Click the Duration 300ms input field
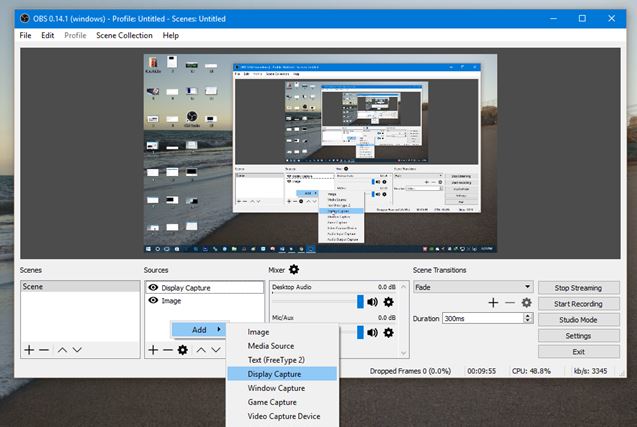 tap(483, 318)
